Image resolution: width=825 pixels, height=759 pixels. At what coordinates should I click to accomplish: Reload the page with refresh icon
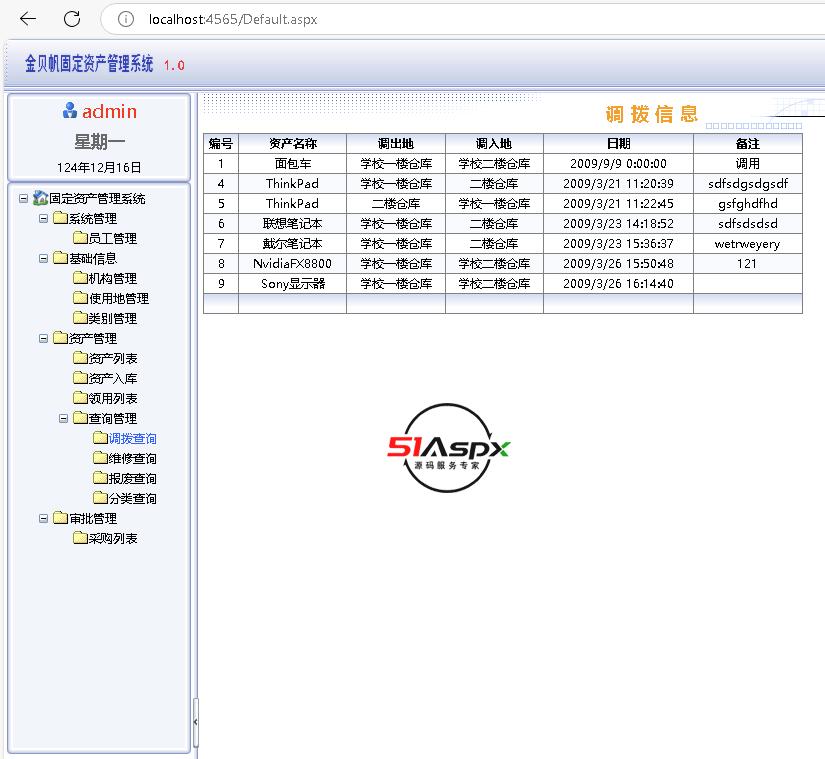(x=72, y=19)
